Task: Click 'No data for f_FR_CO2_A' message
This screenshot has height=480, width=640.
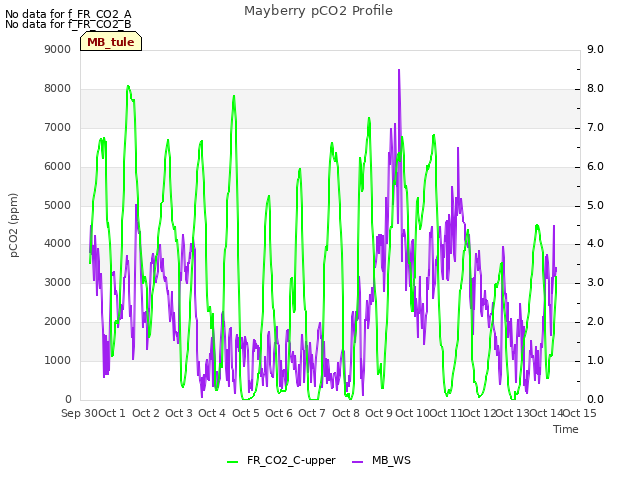Action: (68, 14)
